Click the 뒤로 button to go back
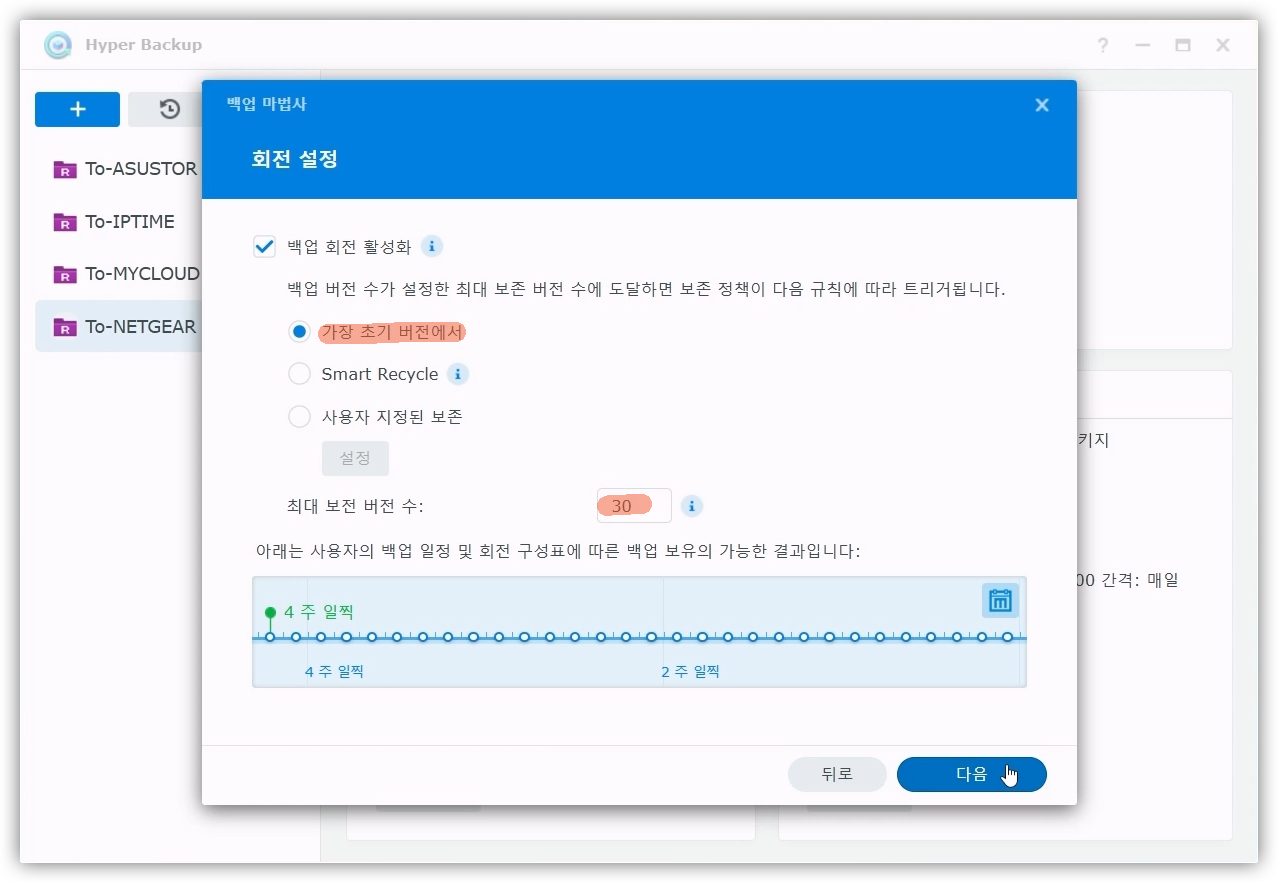Image resolution: width=1278 pixels, height=883 pixels. pos(837,774)
